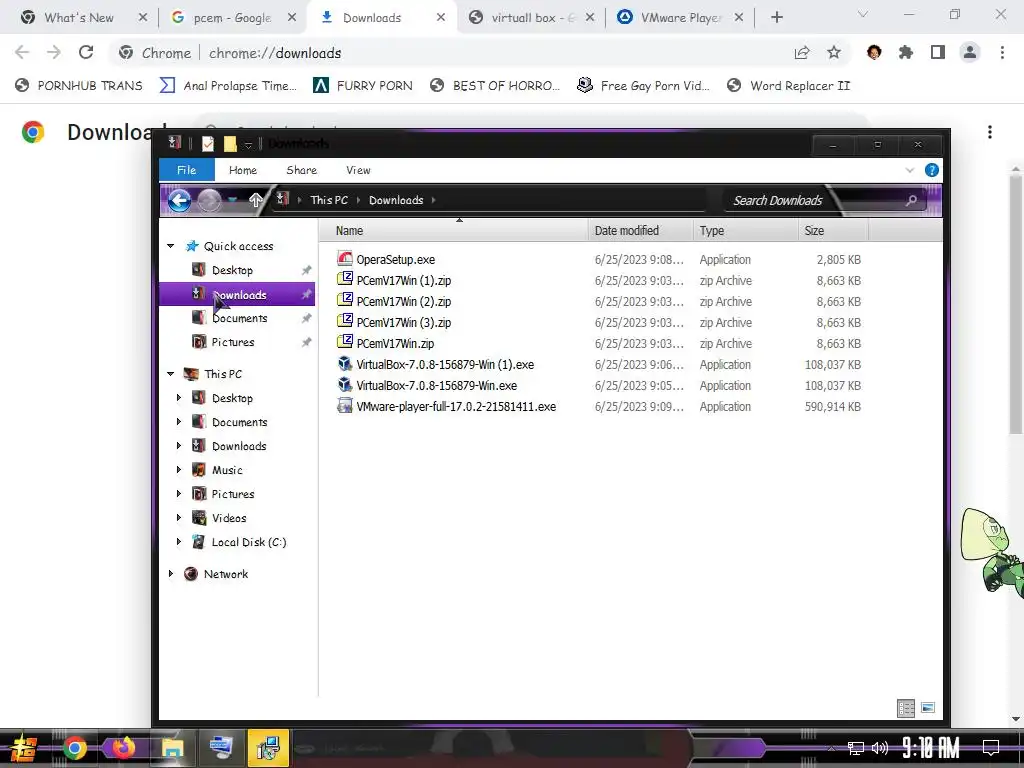Select Pictures under Quick access
The height and width of the screenshot is (768, 1024).
tap(232, 342)
